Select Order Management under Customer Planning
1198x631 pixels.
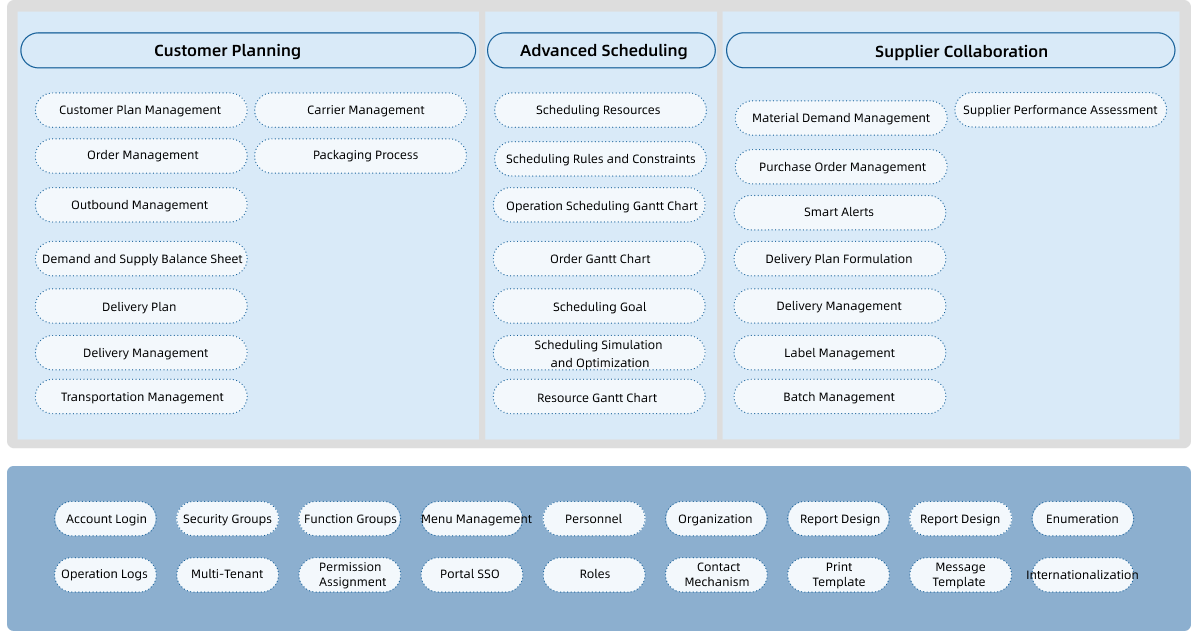tap(140, 156)
